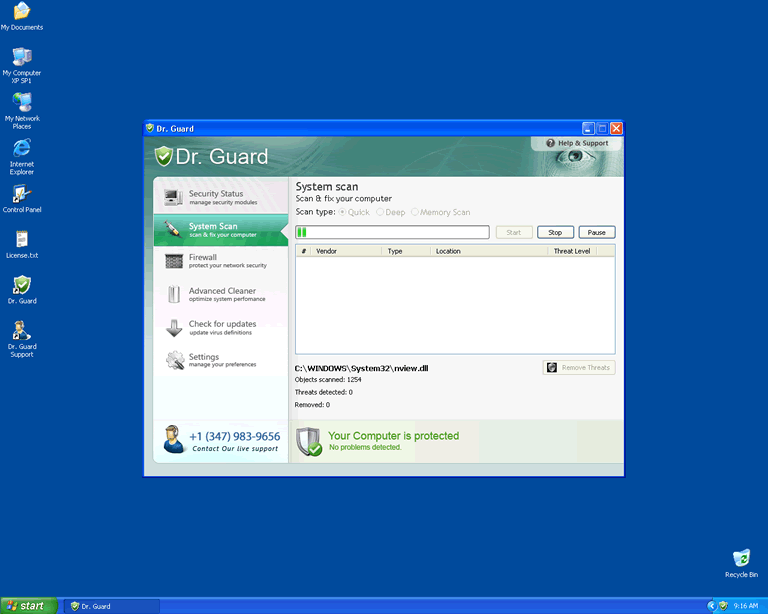Select the Deep scan type
The width and height of the screenshot is (768, 614).
click(380, 212)
